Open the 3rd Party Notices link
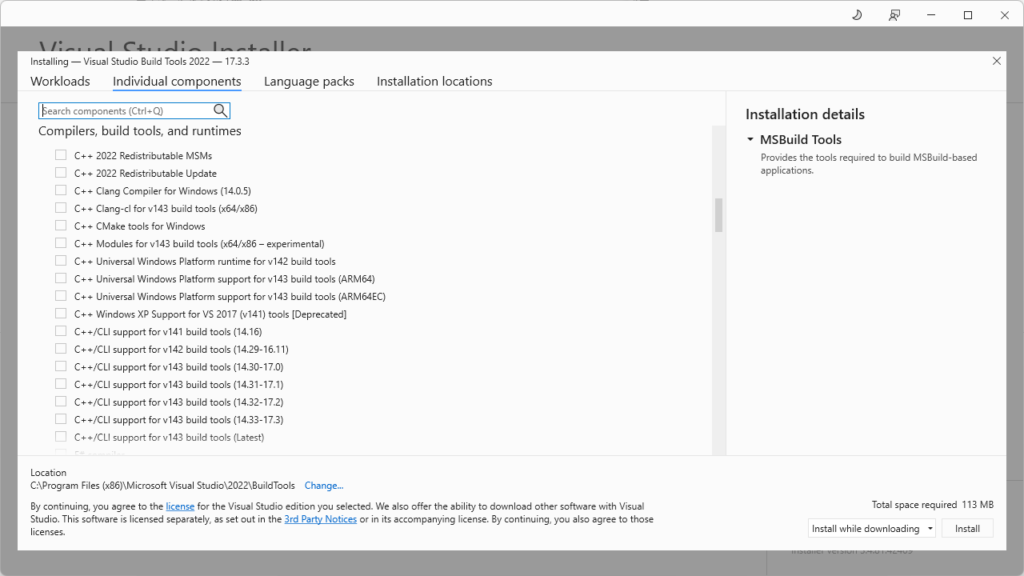This screenshot has height=576, width=1024. (321, 519)
